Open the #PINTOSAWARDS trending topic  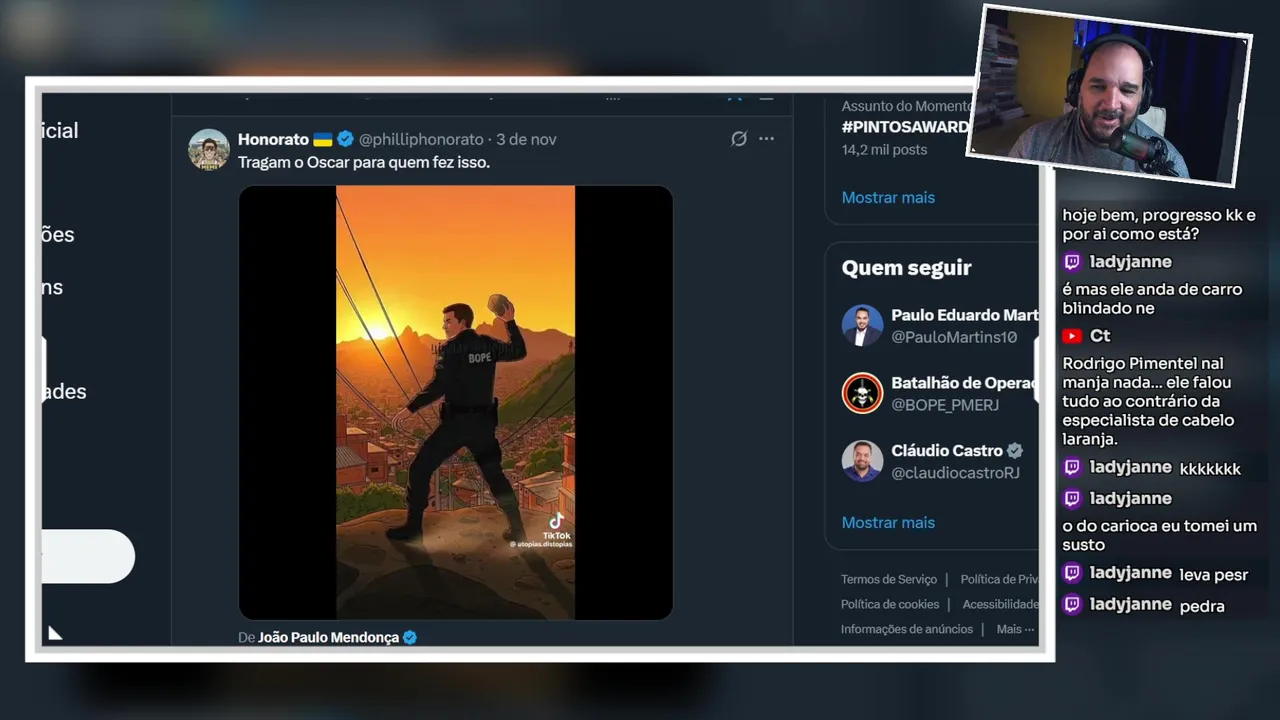point(906,127)
